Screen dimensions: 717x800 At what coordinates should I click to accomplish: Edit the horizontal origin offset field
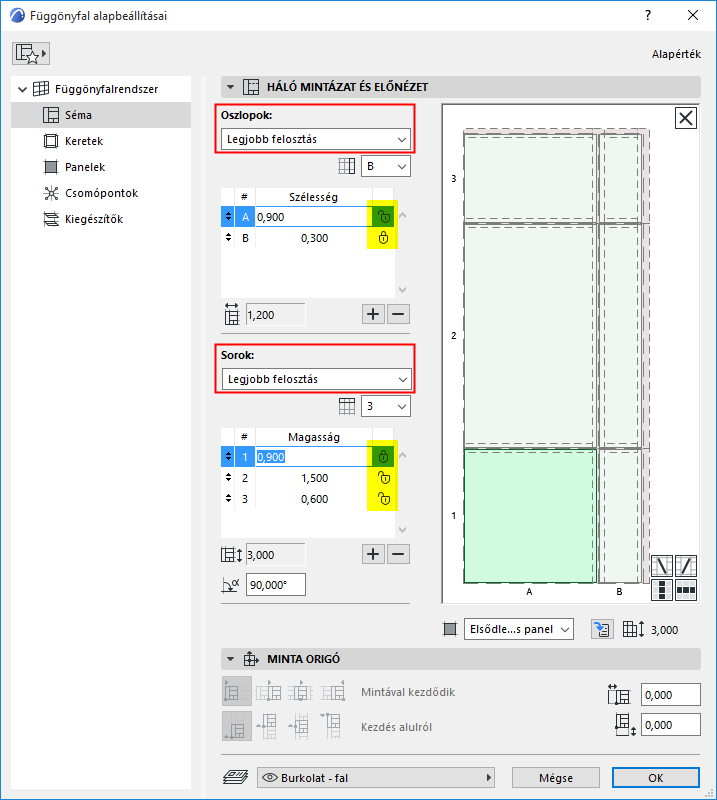click(x=671, y=695)
